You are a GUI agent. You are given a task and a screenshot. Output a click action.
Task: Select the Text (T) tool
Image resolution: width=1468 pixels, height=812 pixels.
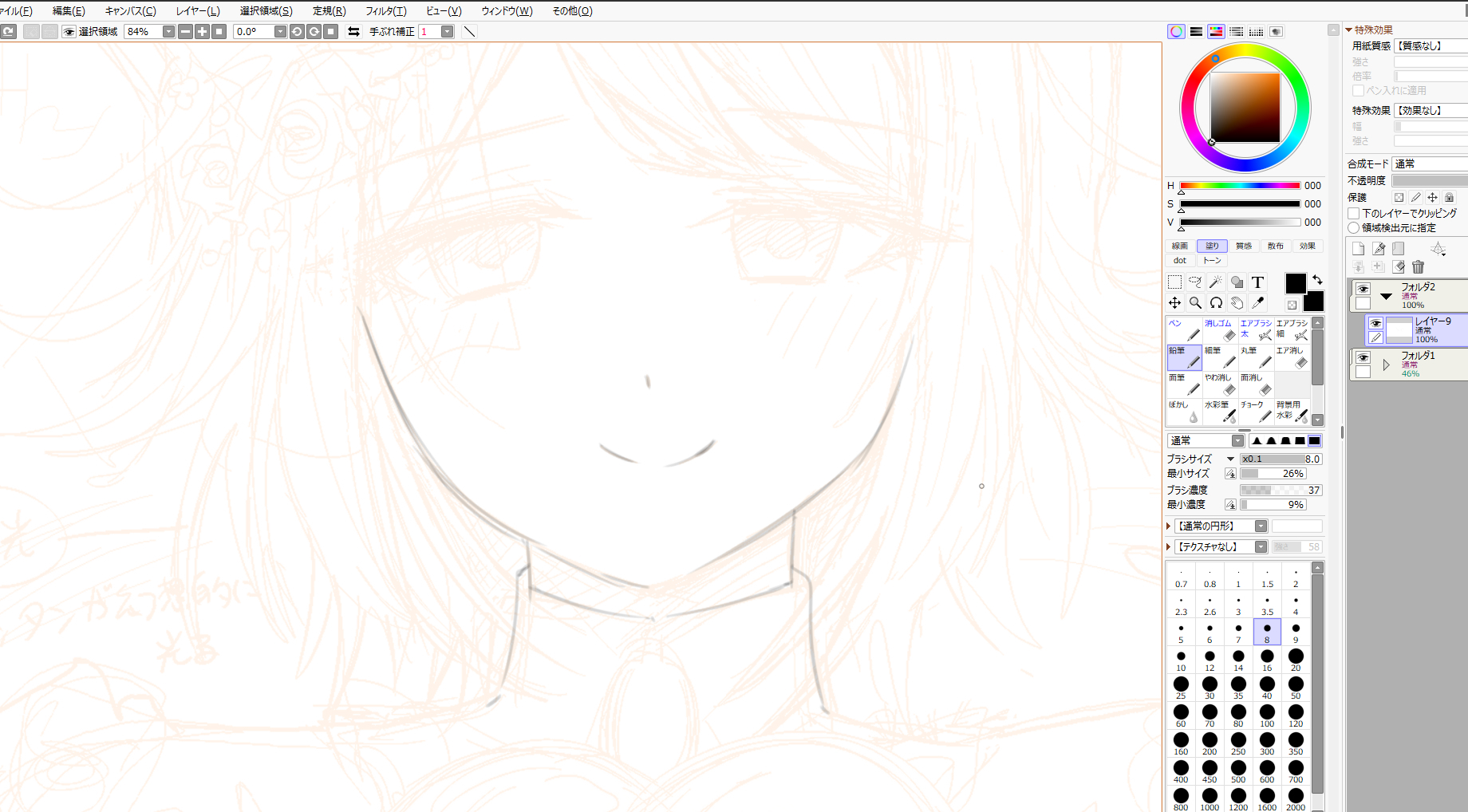pyautogui.click(x=1257, y=282)
